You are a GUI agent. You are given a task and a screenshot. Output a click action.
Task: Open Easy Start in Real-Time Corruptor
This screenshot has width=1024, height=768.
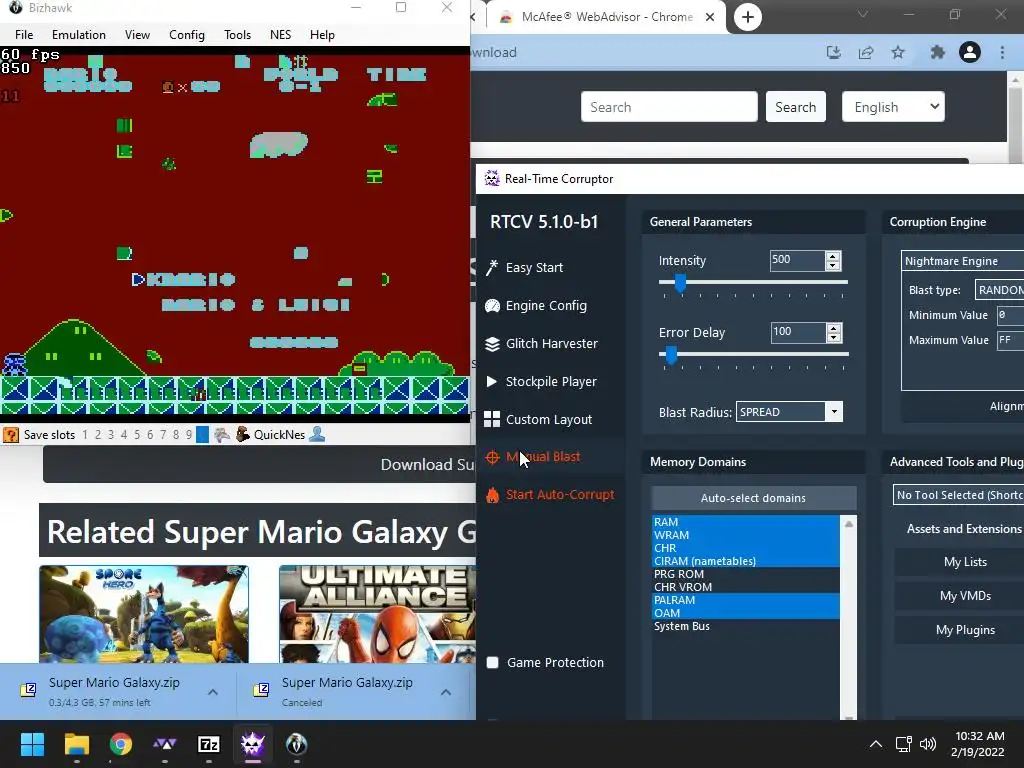coord(524,268)
